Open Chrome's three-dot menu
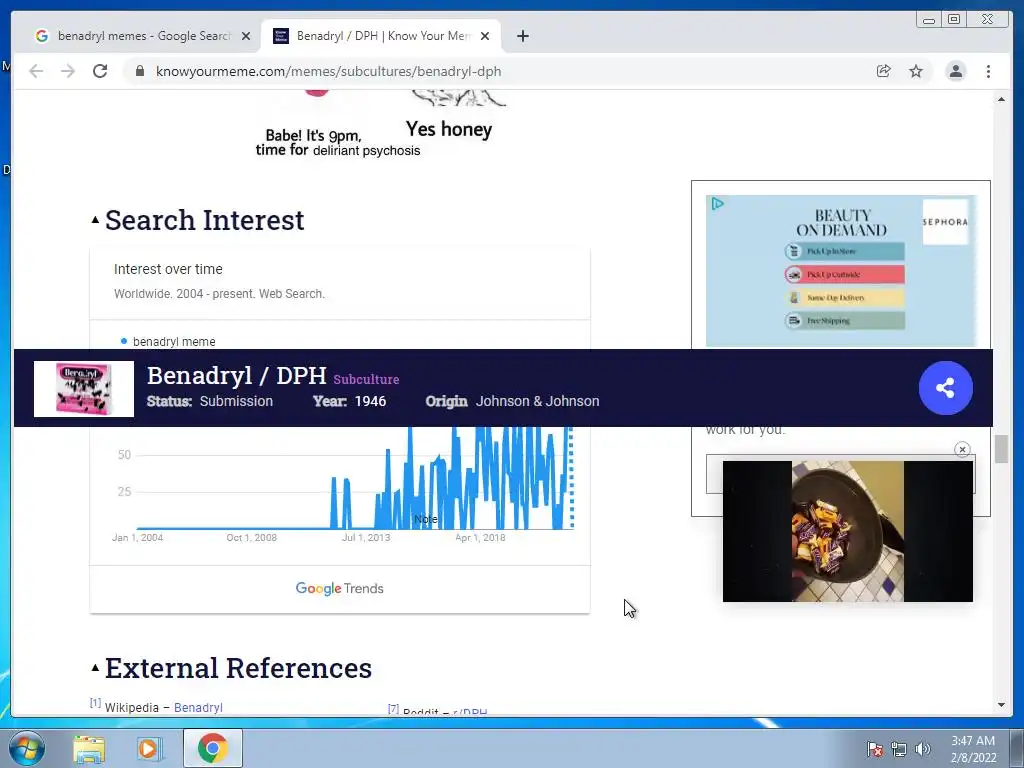 pyautogui.click(x=988, y=71)
